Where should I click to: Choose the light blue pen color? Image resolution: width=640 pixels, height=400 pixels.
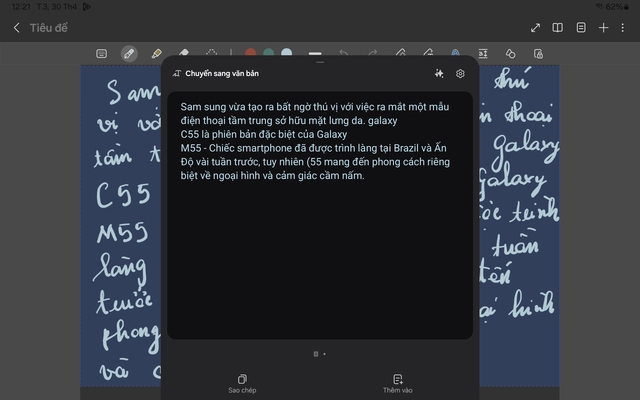pos(287,53)
